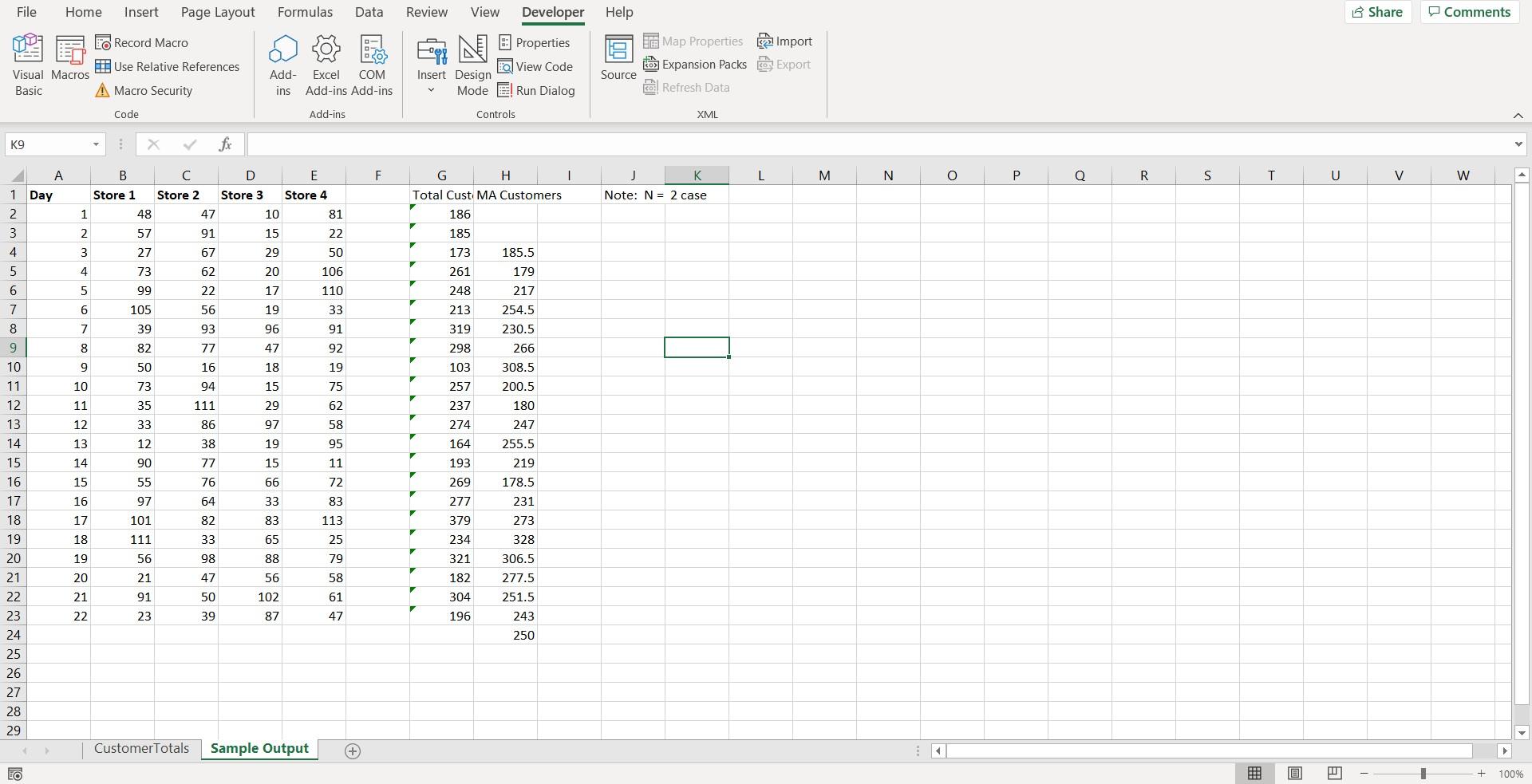
Task: Select the Sample Output sheet tab
Action: [x=259, y=749]
